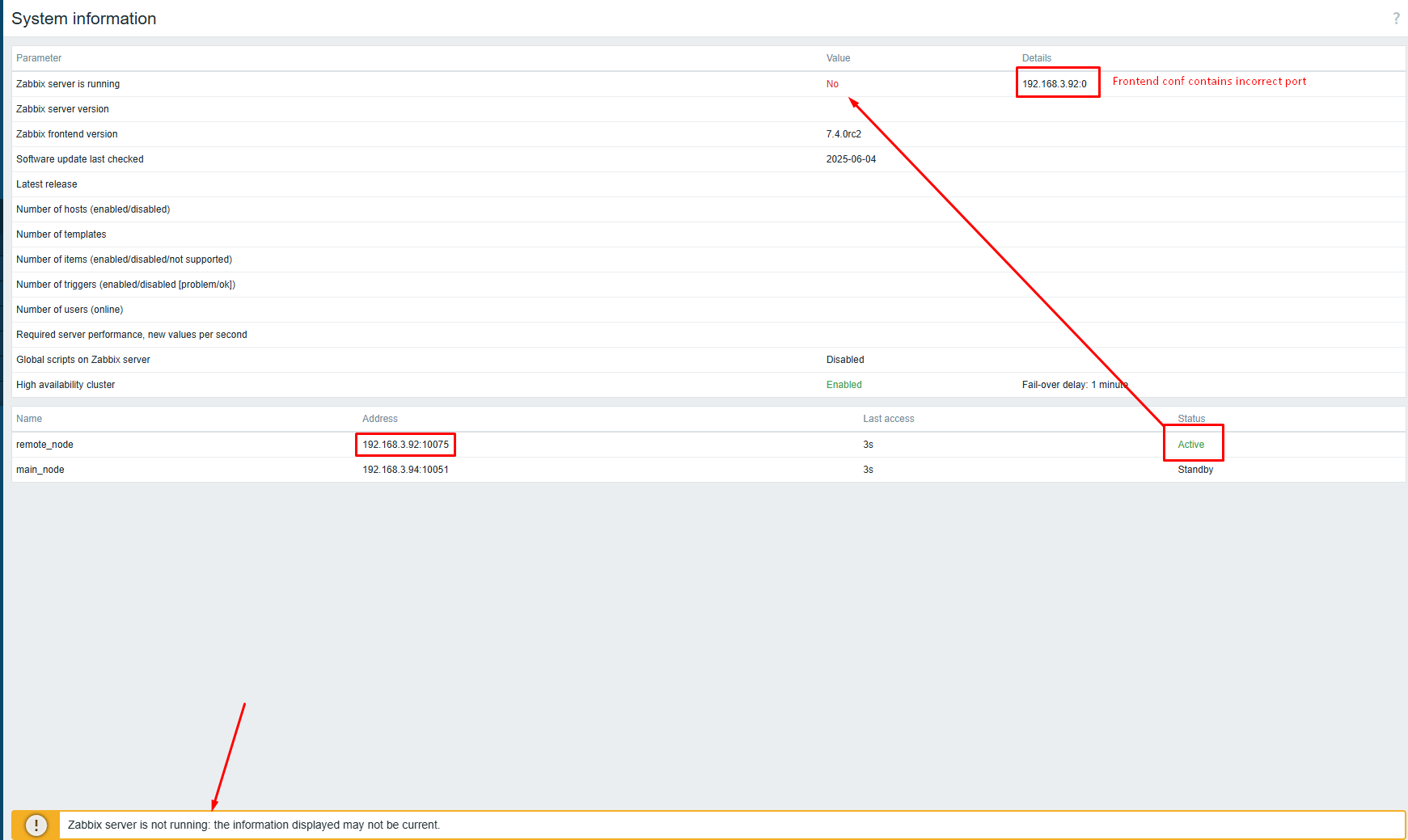This screenshot has height=840, width=1408.
Task: Click 'Fail-over delay: 1 minute' detail
Action: (1075, 385)
